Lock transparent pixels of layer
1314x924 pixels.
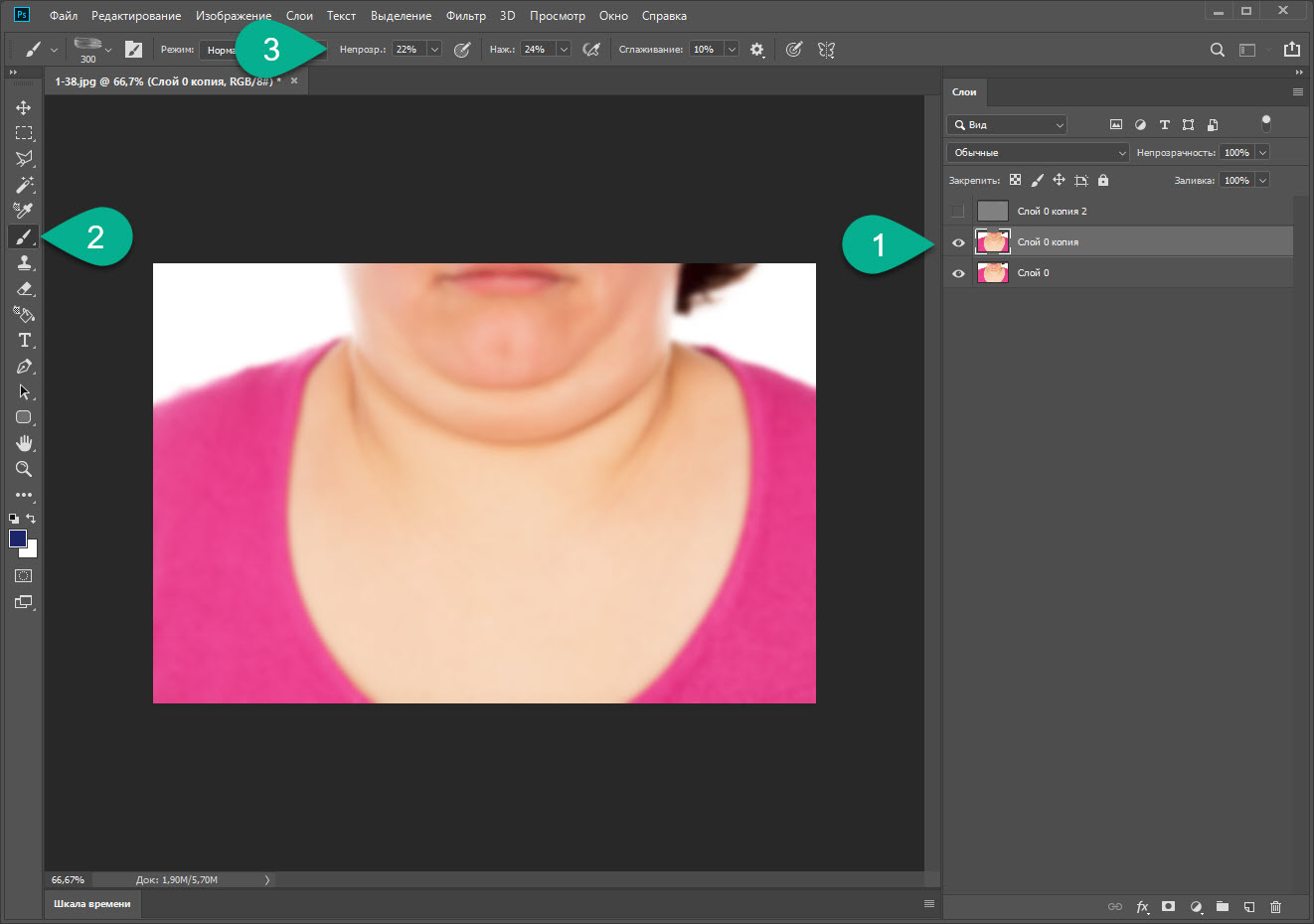click(1015, 180)
